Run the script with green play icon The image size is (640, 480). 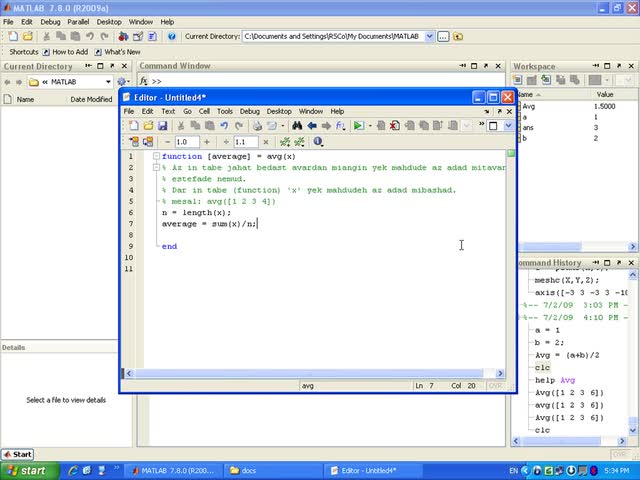pyautogui.click(x=358, y=126)
